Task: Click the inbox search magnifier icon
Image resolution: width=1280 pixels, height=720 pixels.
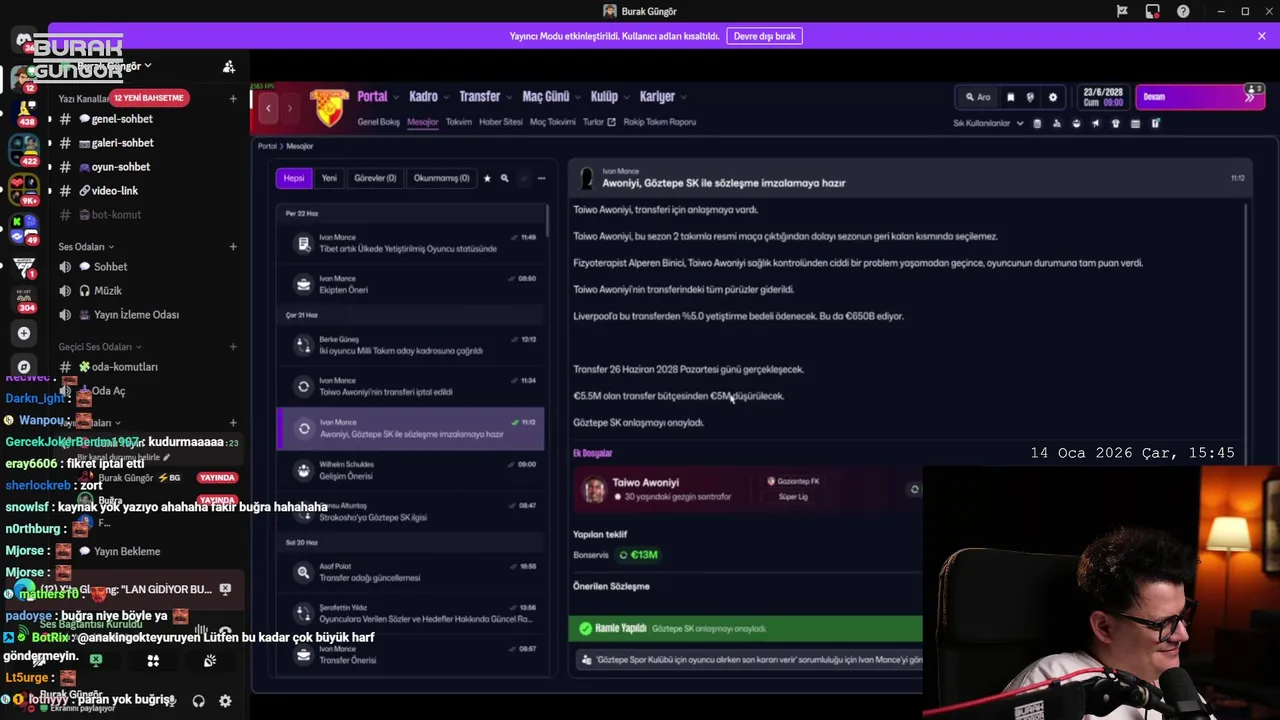Action: [504, 178]
